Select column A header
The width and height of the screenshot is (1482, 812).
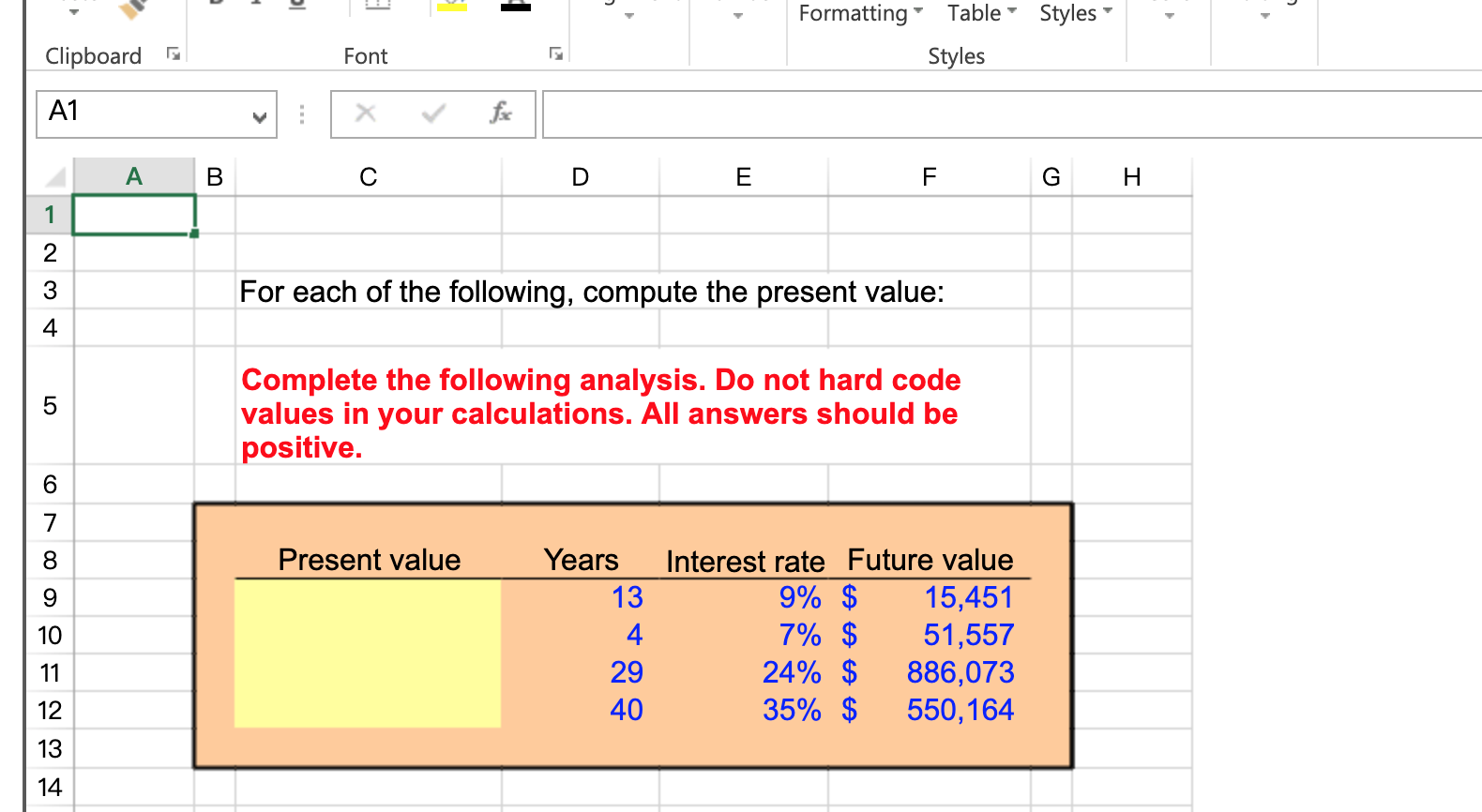[134, 176]
